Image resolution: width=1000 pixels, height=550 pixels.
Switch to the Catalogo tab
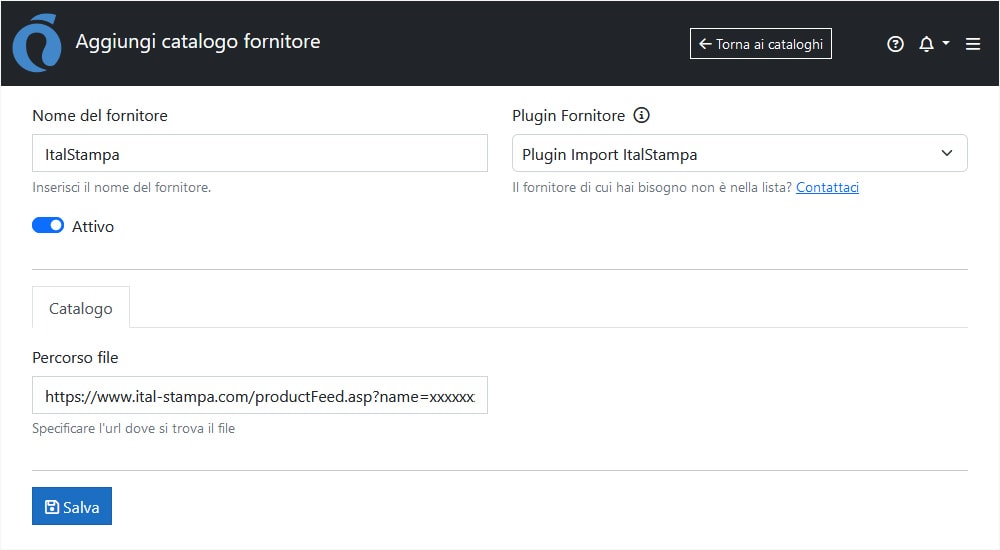point(81,308)
